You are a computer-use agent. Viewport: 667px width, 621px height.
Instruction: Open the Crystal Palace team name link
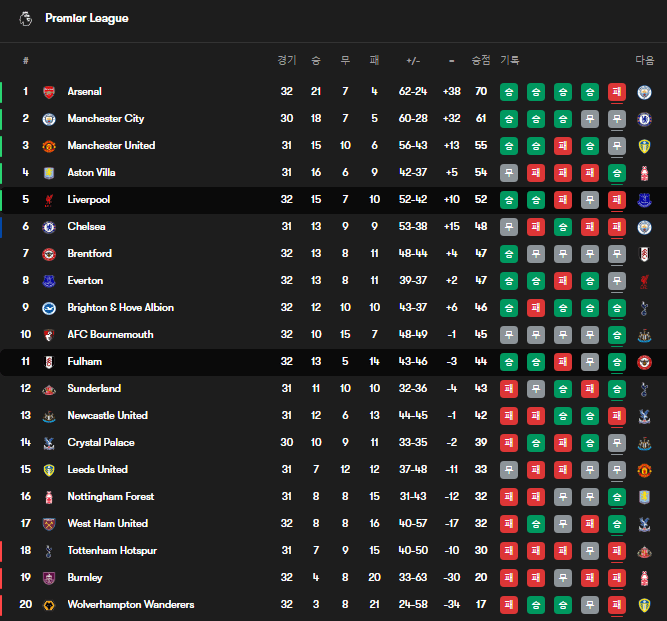coord(101,443)
